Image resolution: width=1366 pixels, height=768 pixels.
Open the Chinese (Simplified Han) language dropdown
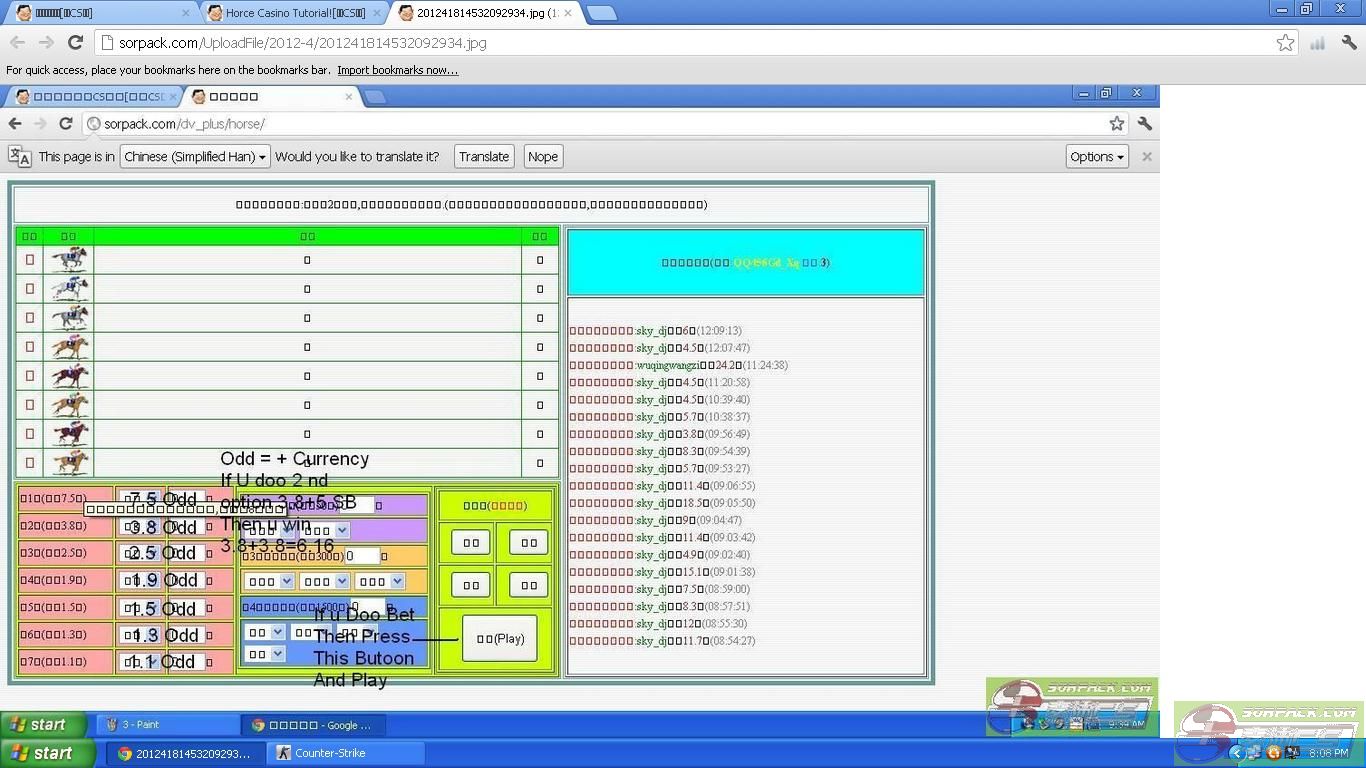coord(195,157)
